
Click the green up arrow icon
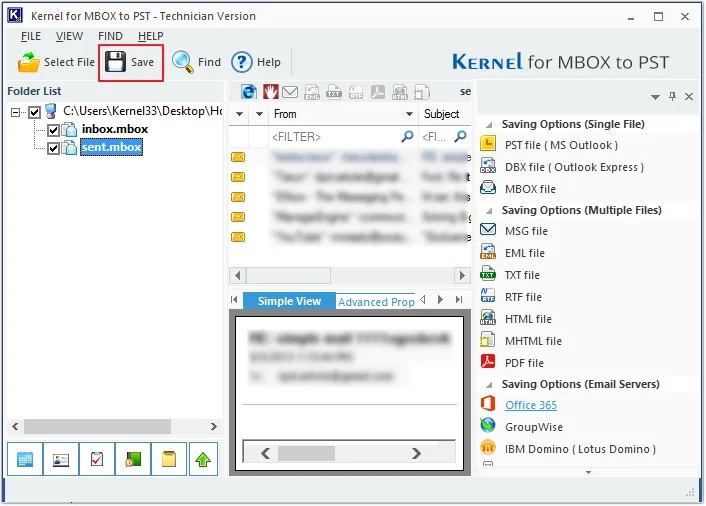[204, 459]
